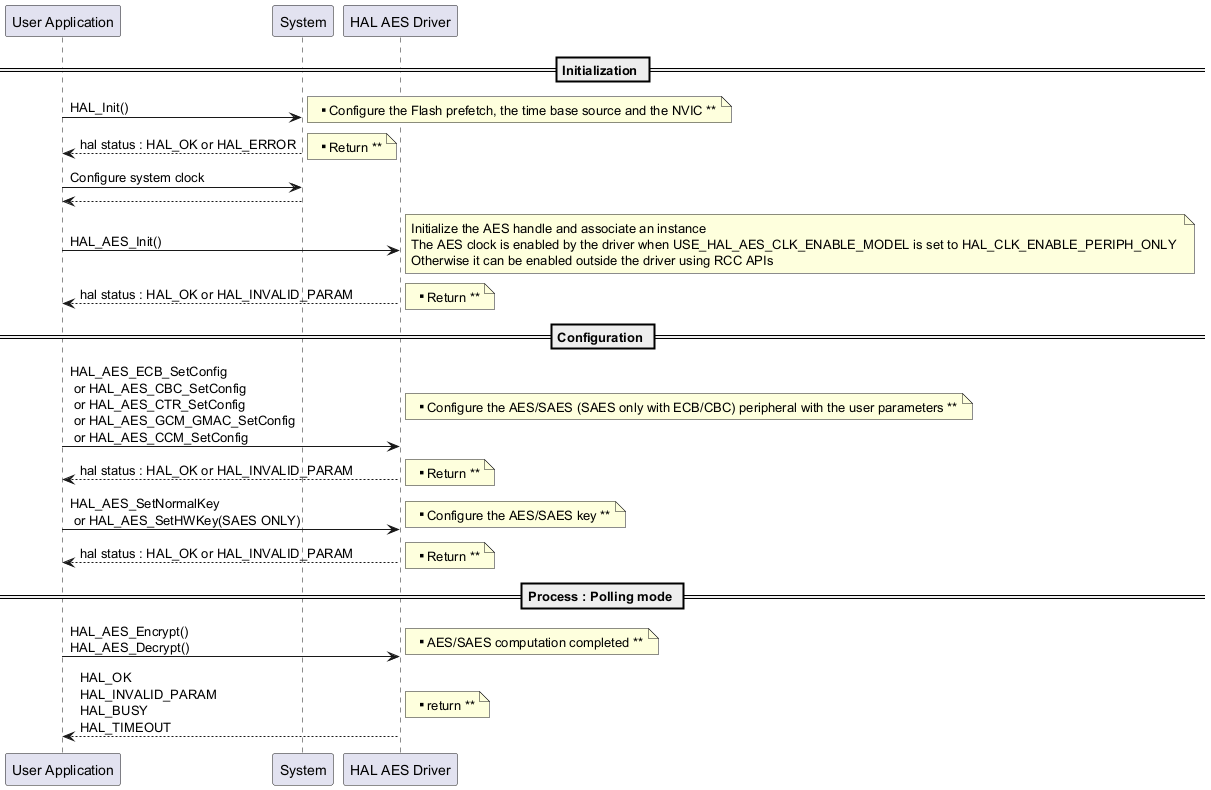Viewport: 1211px width, 790px height.
Task: Click the Configure the AES/SAES key note
Action: 515,516
